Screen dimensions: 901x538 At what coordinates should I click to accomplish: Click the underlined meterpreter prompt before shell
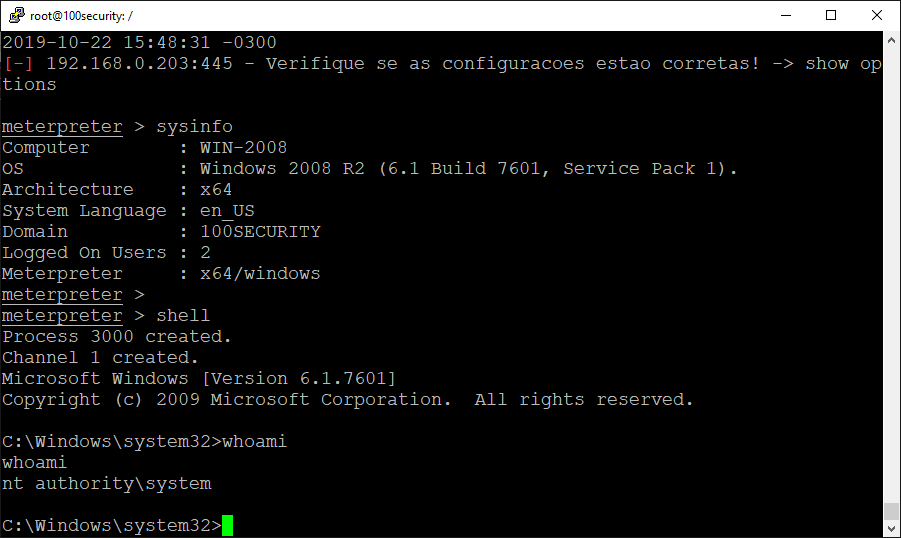62,316
